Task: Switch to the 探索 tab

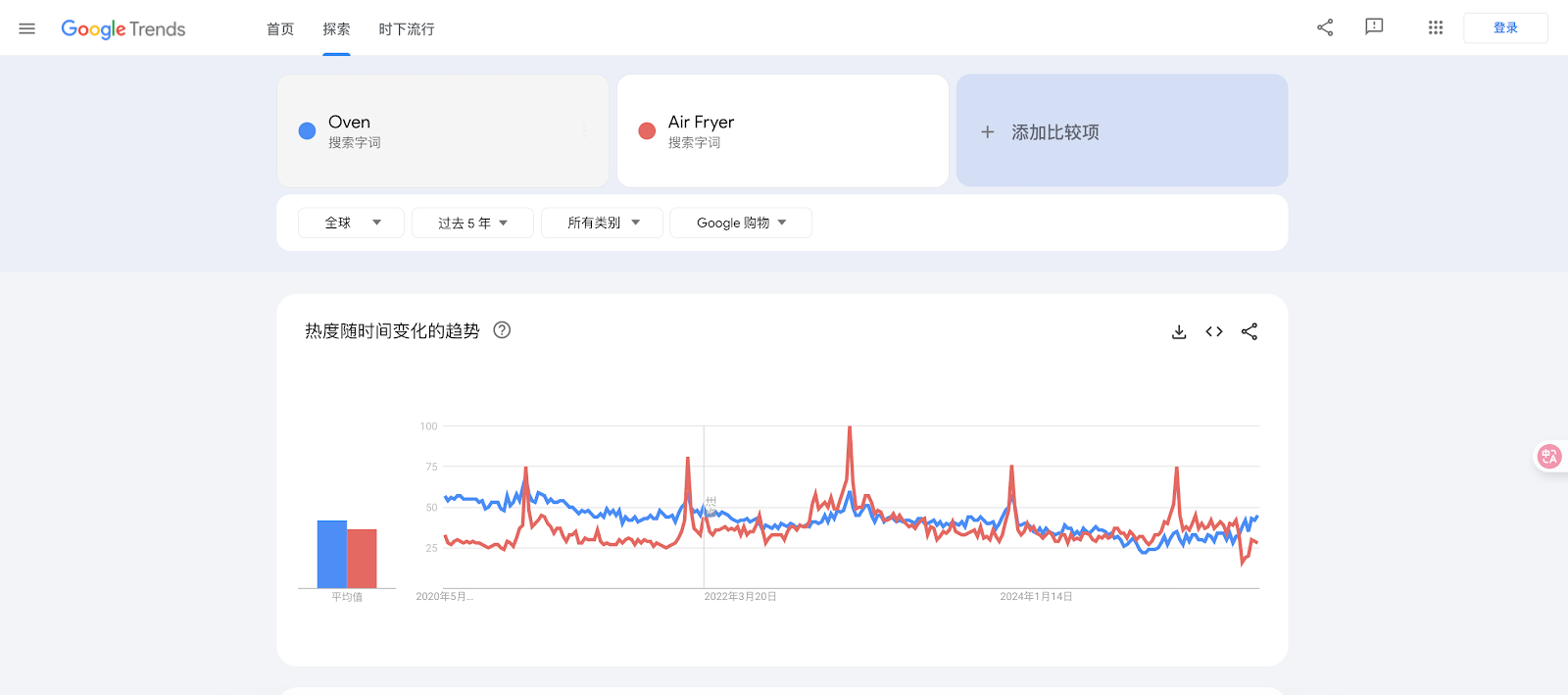Action: (336, 29)
